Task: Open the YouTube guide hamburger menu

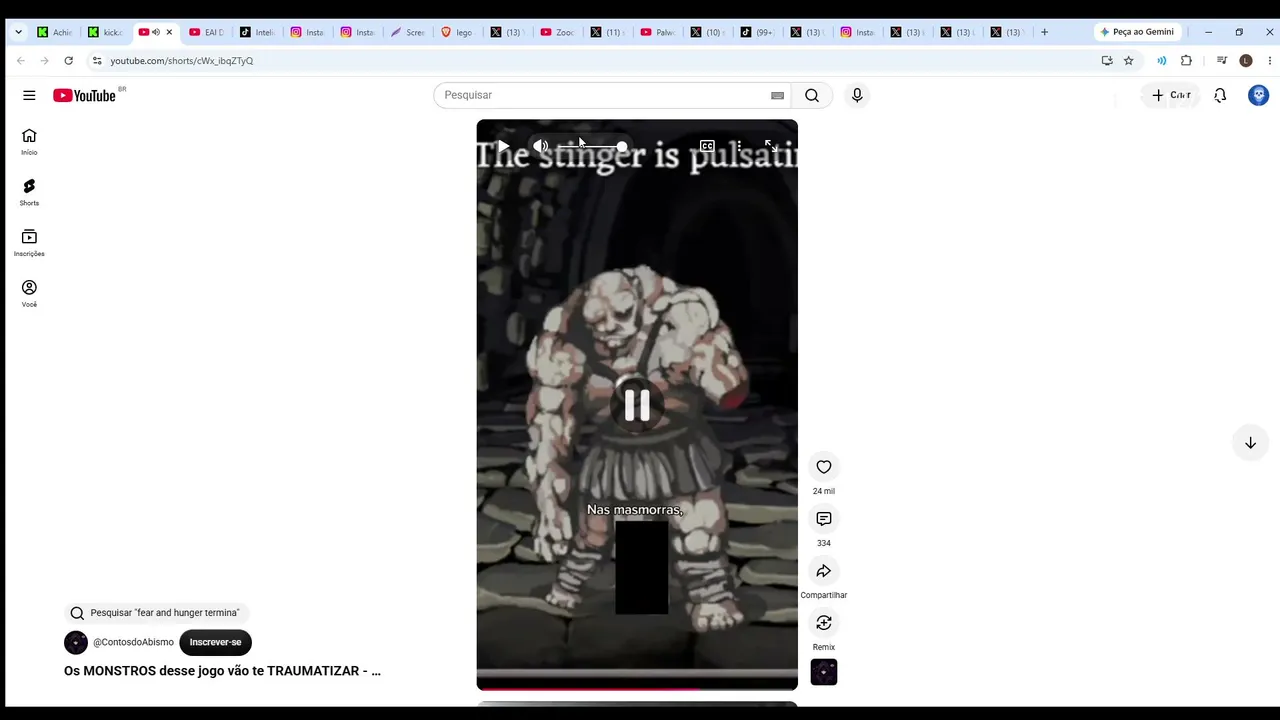Action: coord(29,95)
